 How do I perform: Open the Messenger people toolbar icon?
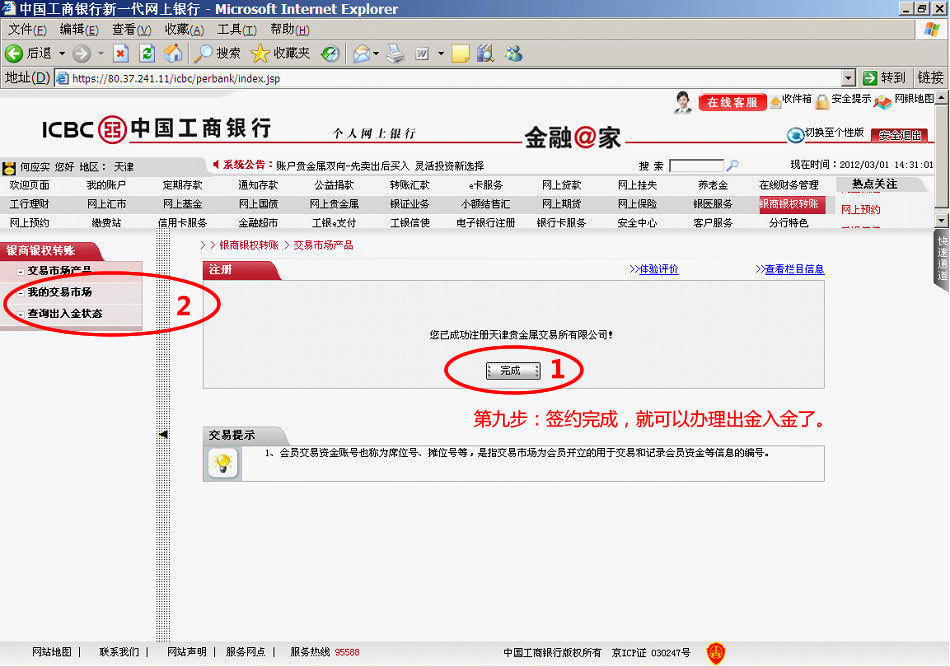click(x=514, y=54)
